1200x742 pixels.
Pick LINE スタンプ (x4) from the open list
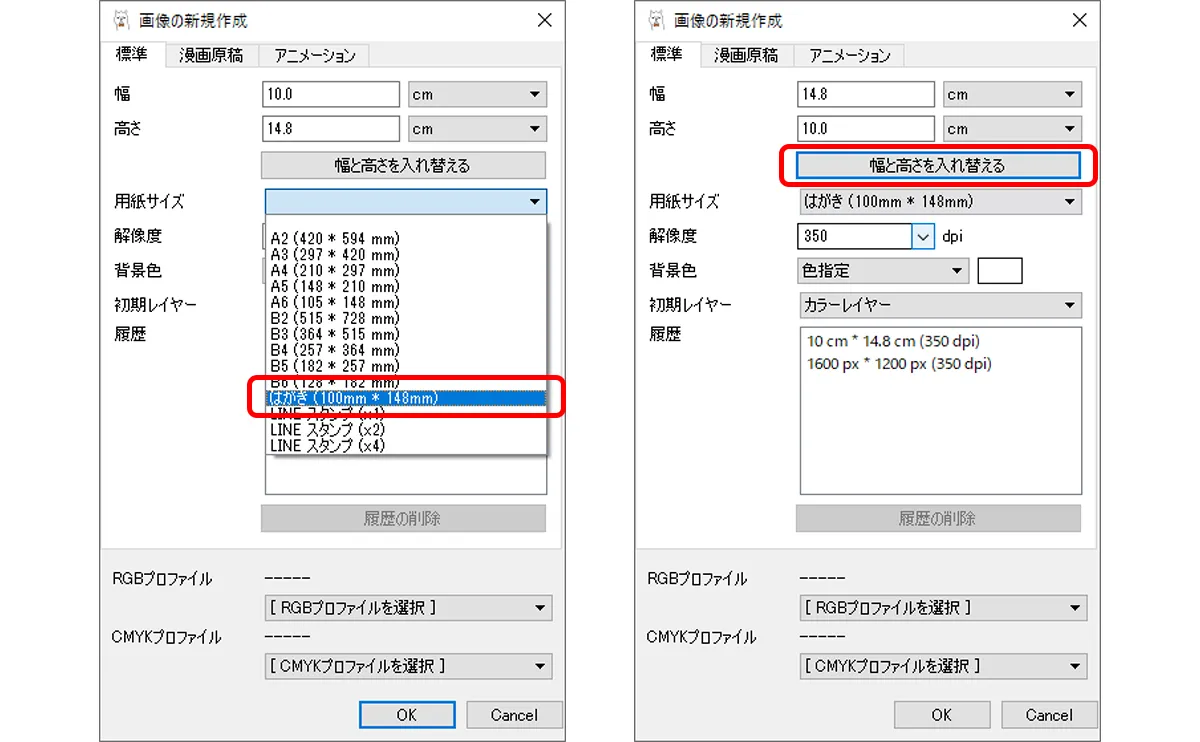point(328,446)
